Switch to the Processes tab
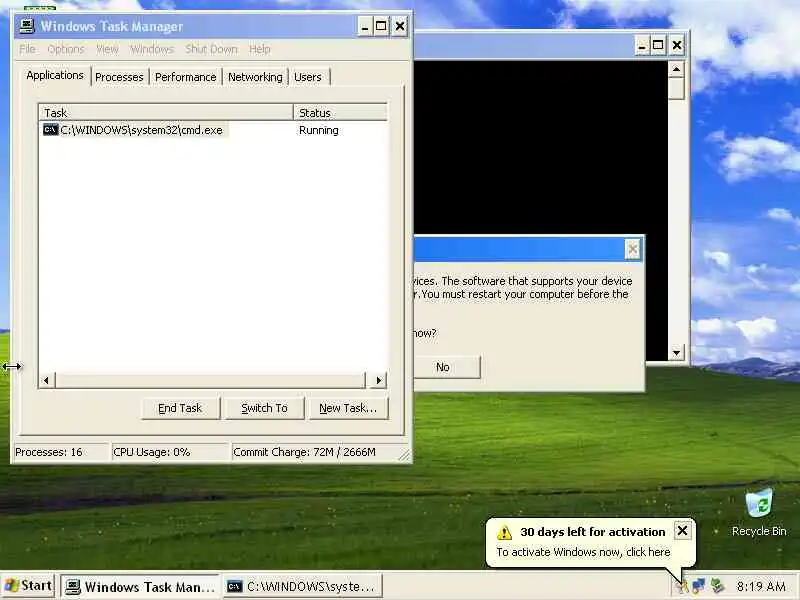This screenshot has width=800, height=600. [x=119, y=77]
